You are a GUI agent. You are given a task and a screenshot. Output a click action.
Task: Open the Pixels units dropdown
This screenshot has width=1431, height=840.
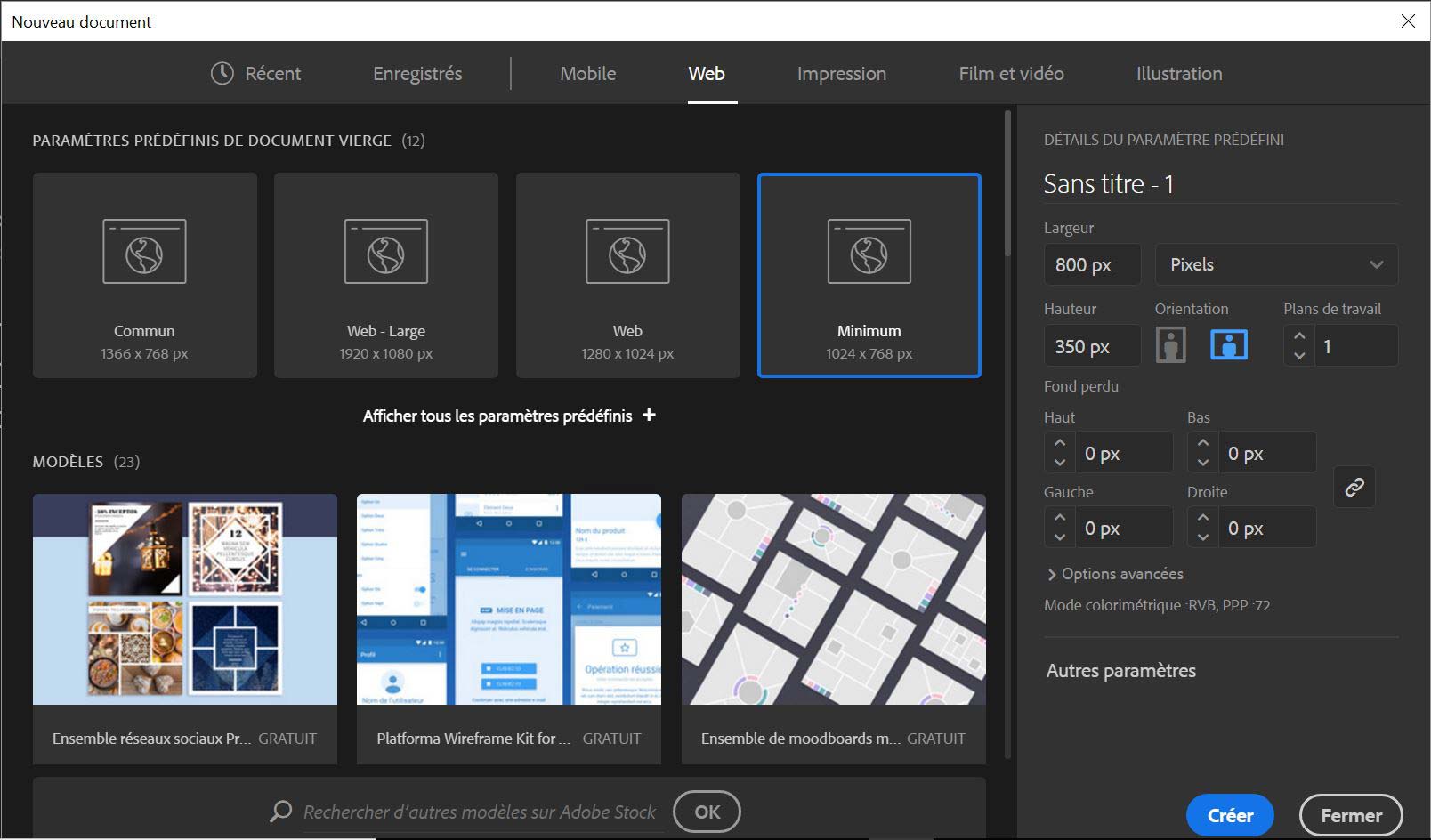point(1275,264)
